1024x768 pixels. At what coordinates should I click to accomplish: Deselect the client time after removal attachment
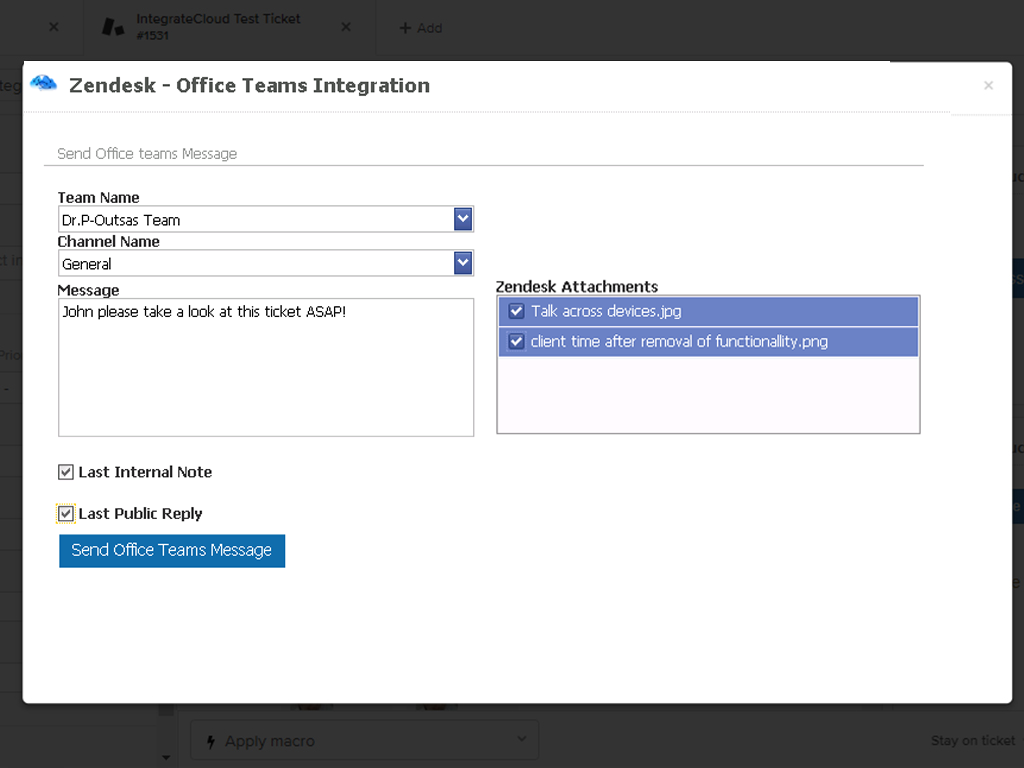[x=515, y=341]
